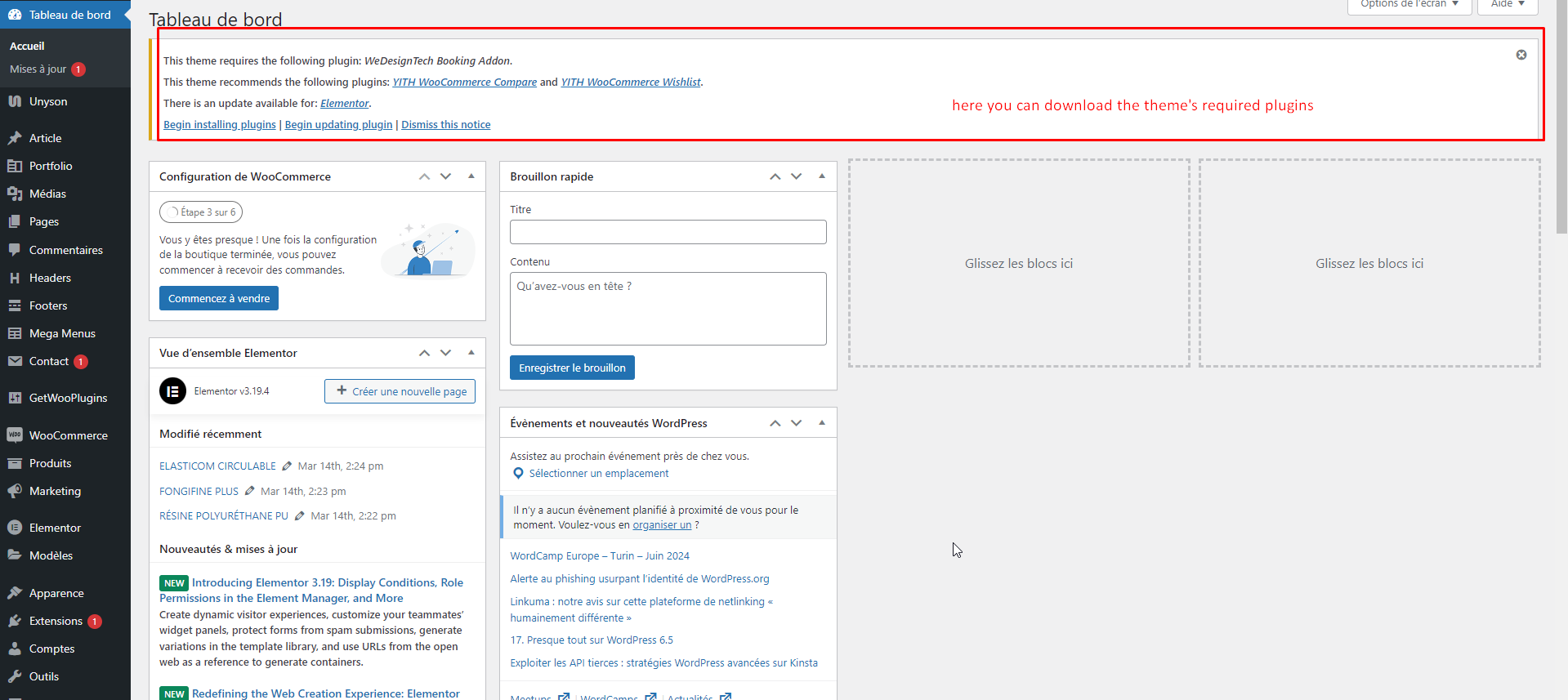This screenshot has height=700, width=1568.
Task: Click the Pages sidebar icon
Action: point(15,221)
